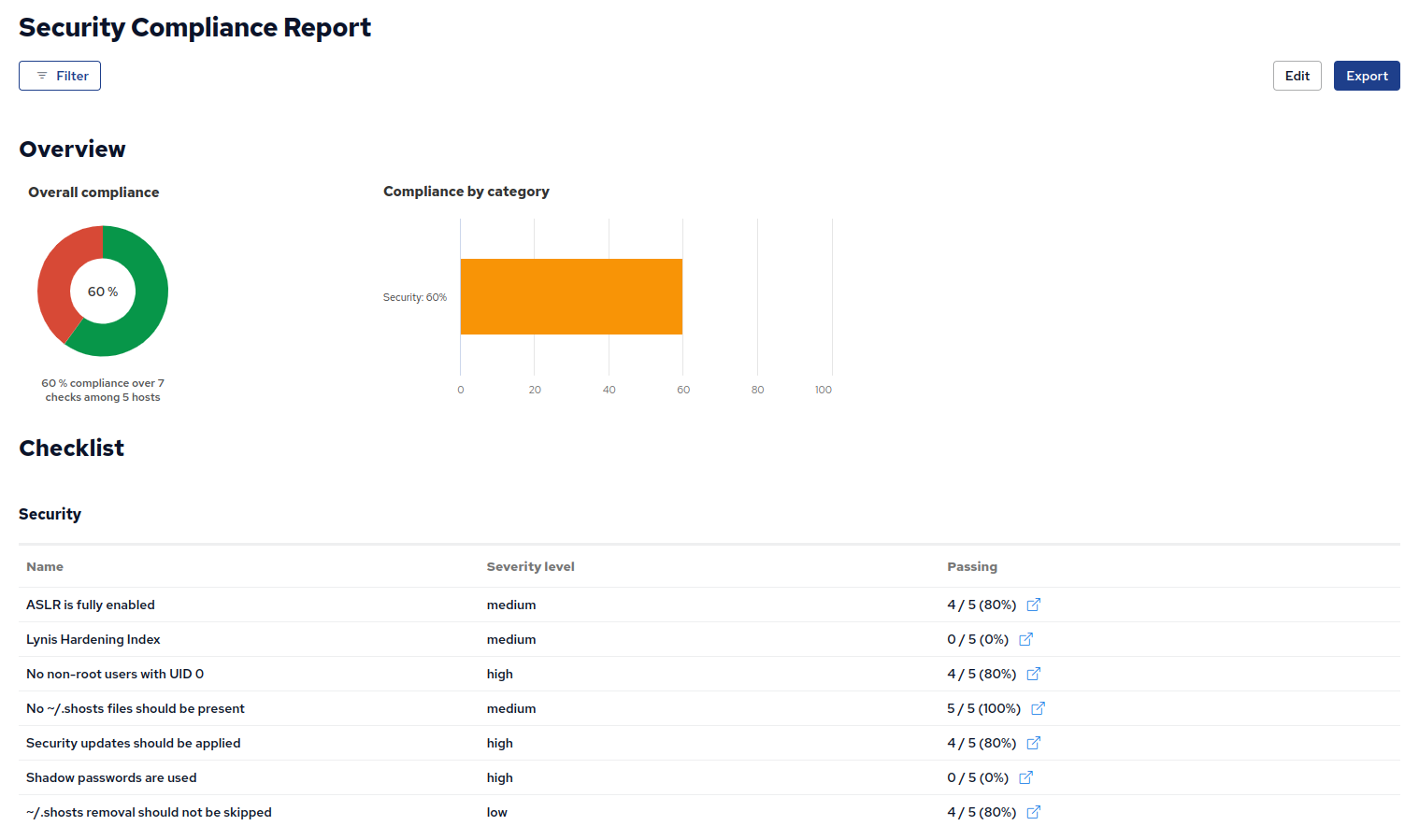Open external link icon for No ~/.shosts files row
Image resolution: width=1419 pixels, height=840 pixels.
point(1038,708)
